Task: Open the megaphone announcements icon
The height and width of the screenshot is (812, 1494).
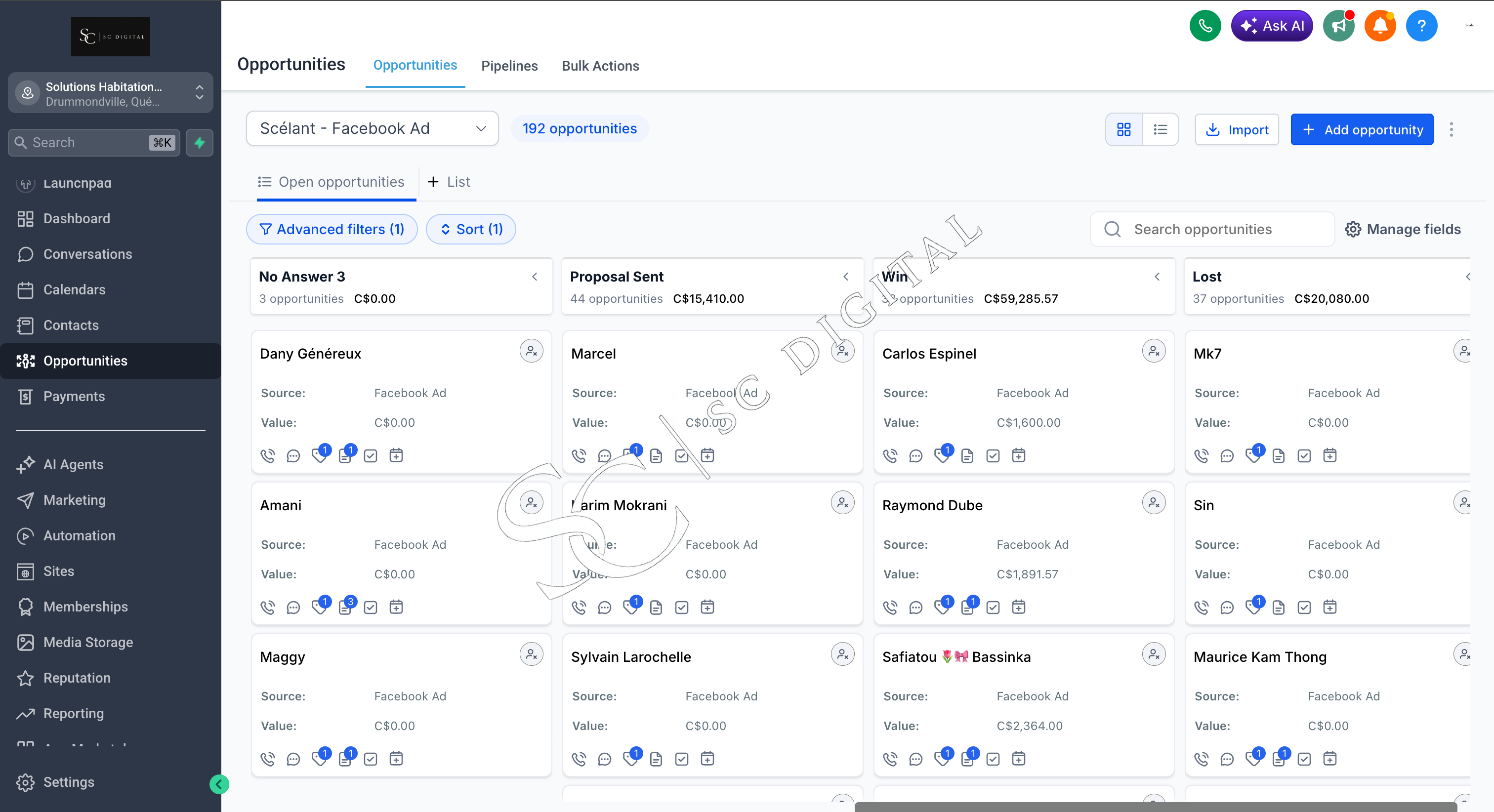Action: pos(1338,26)
